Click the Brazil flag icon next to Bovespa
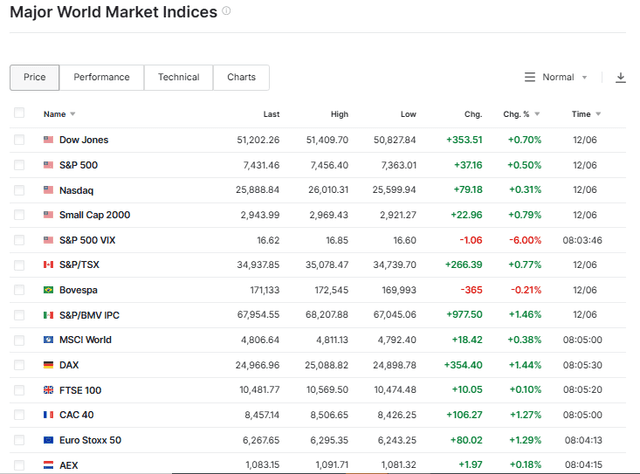Screen dimensions: 640x474 click(x=48, y=290)
